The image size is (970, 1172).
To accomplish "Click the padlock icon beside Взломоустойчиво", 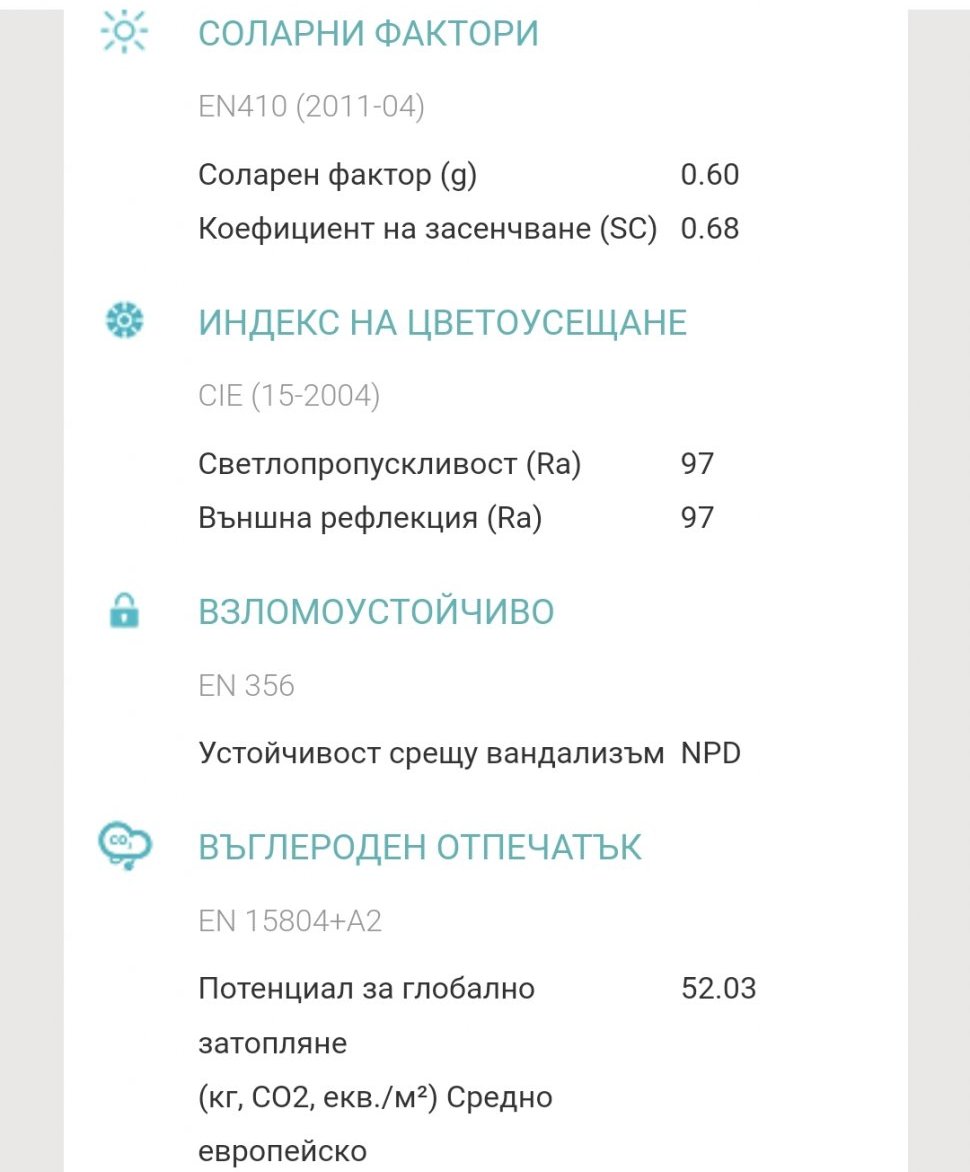I will coord(124,610).
